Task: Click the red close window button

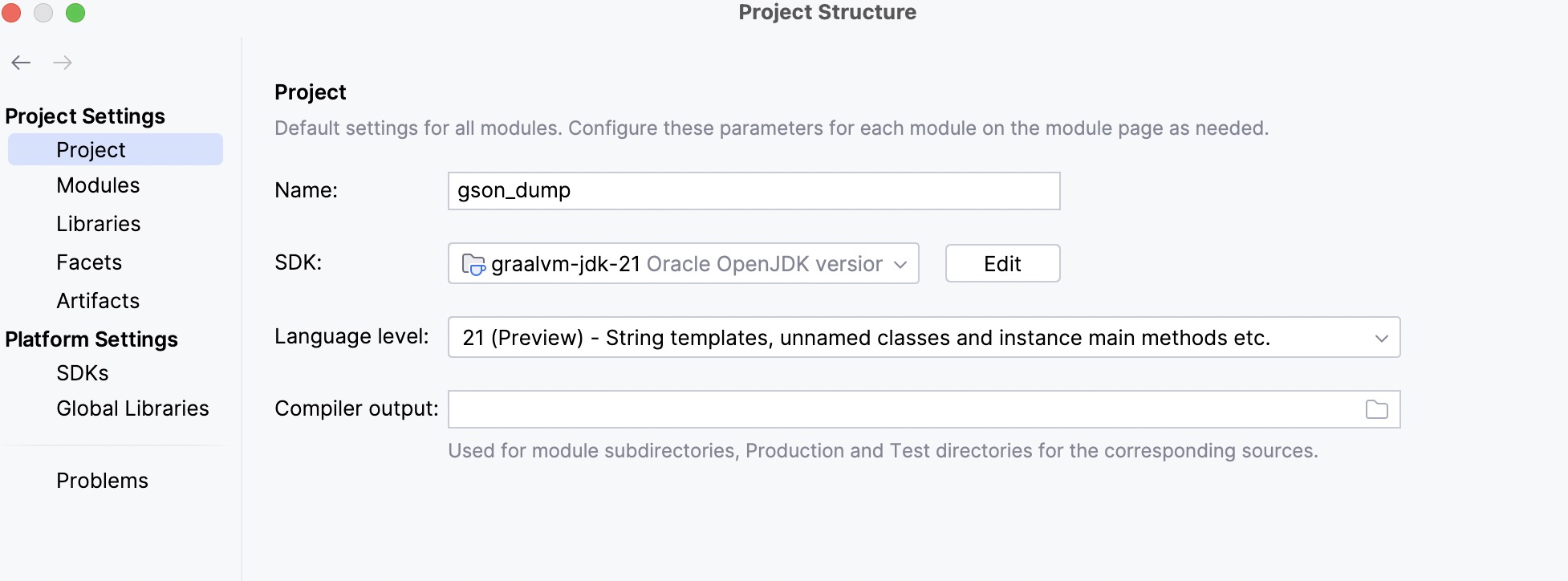Action: click(11, 13)
